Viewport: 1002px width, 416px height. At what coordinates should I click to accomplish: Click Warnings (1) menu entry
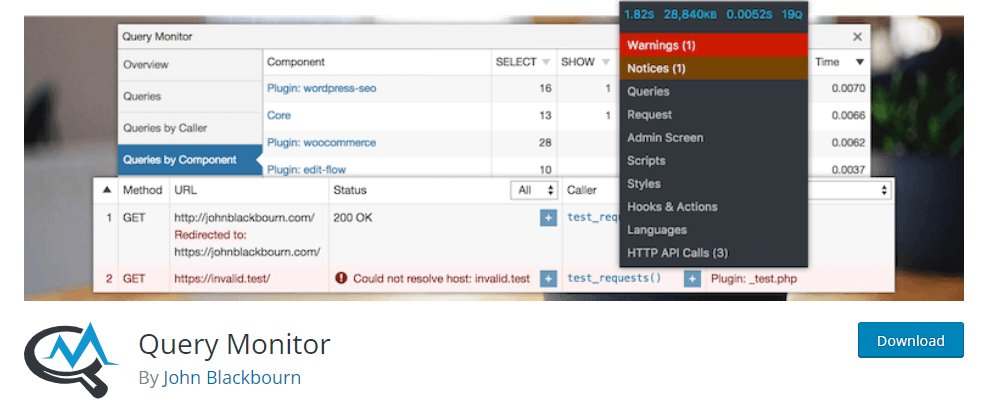(714, 45)
